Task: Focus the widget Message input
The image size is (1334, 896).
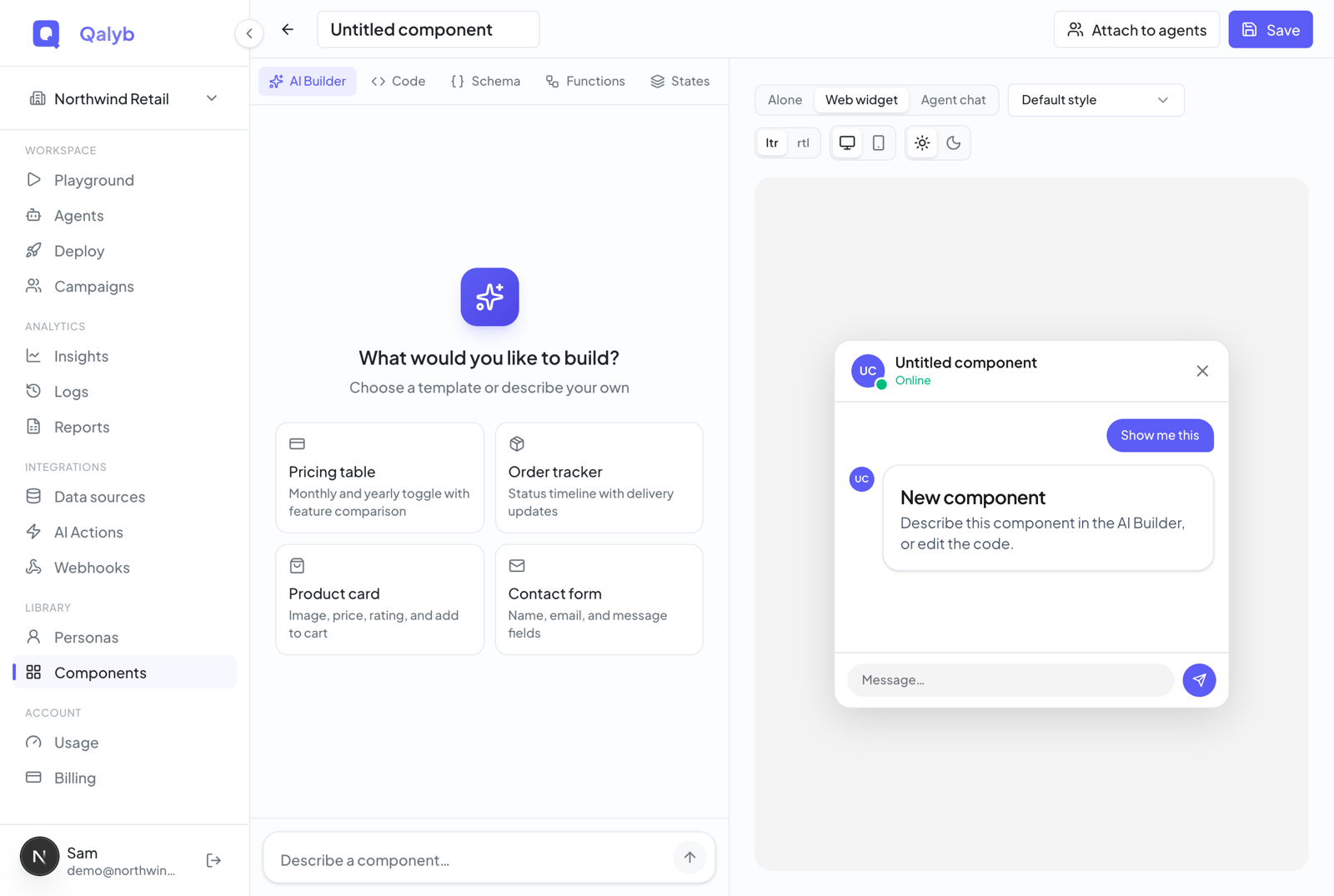Action: click(x=1010, y=680)
